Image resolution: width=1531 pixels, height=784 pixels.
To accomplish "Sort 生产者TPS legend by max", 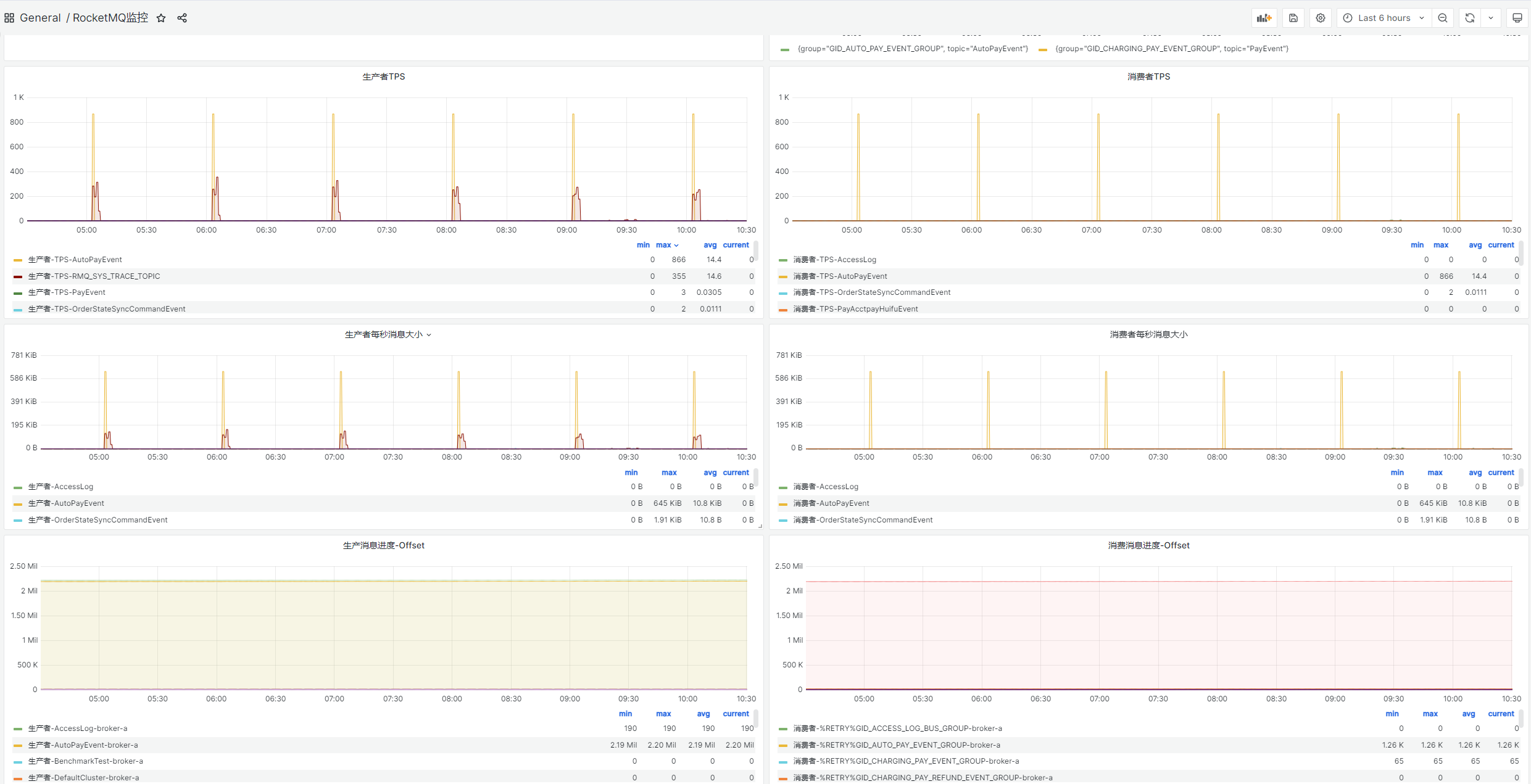I will coord(666,245).
